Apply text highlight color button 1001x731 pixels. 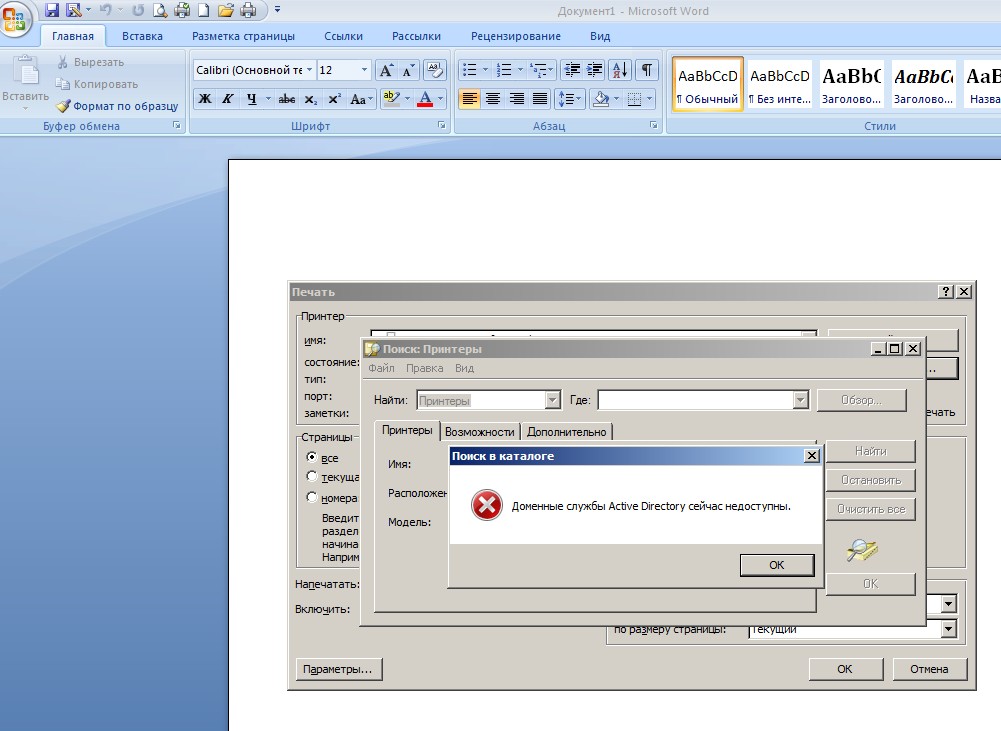[390, 99]
